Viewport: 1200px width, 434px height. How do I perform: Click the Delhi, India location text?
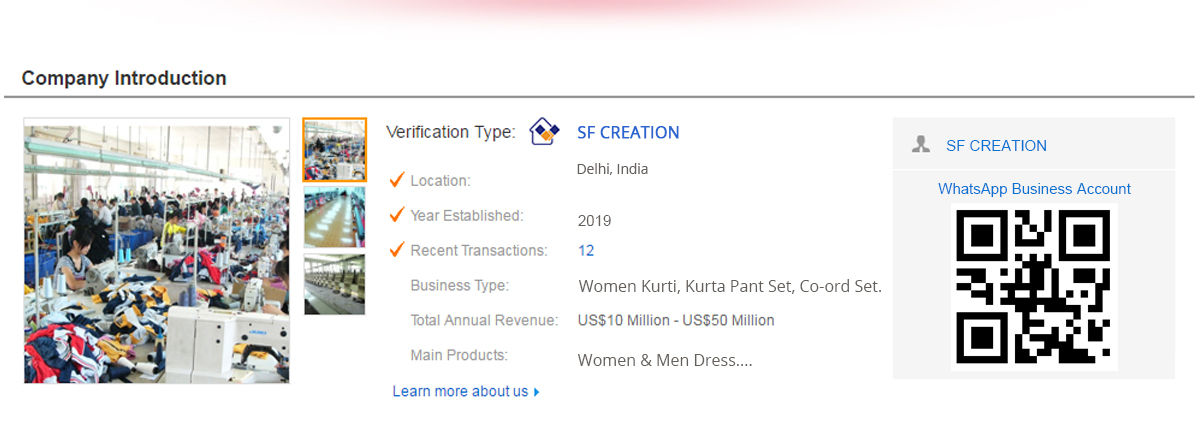[x=612, y=169]
